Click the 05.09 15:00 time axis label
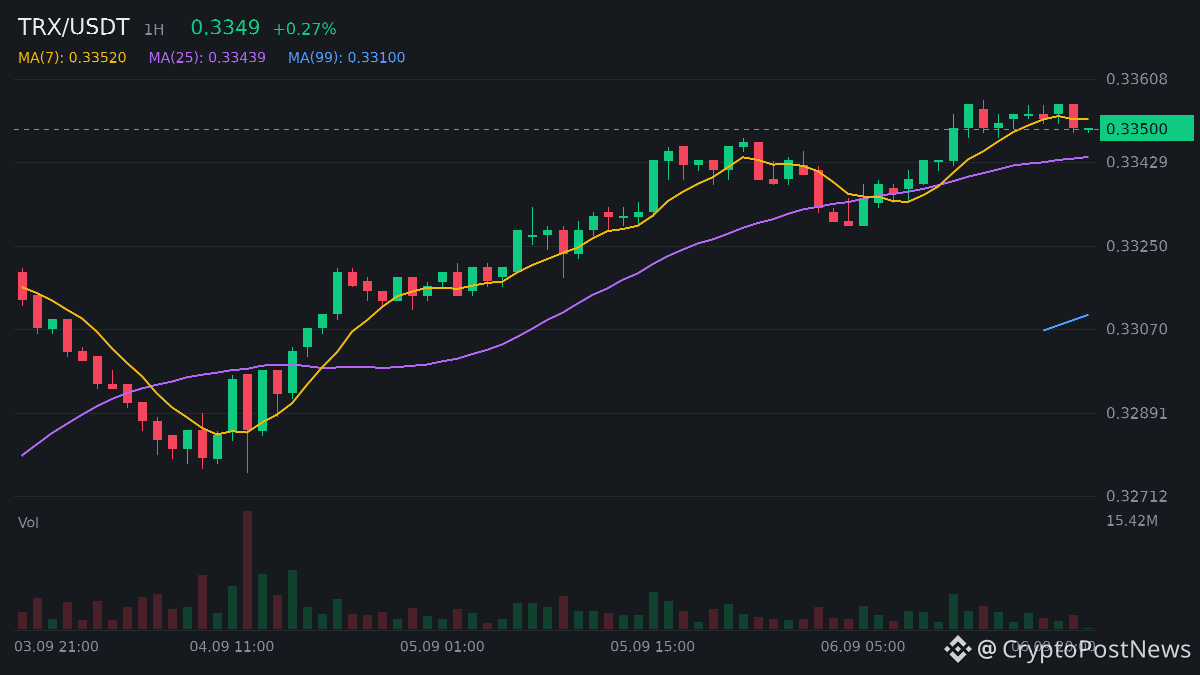Viewport: 1200px width, 675px height. [x=653, y=647]
